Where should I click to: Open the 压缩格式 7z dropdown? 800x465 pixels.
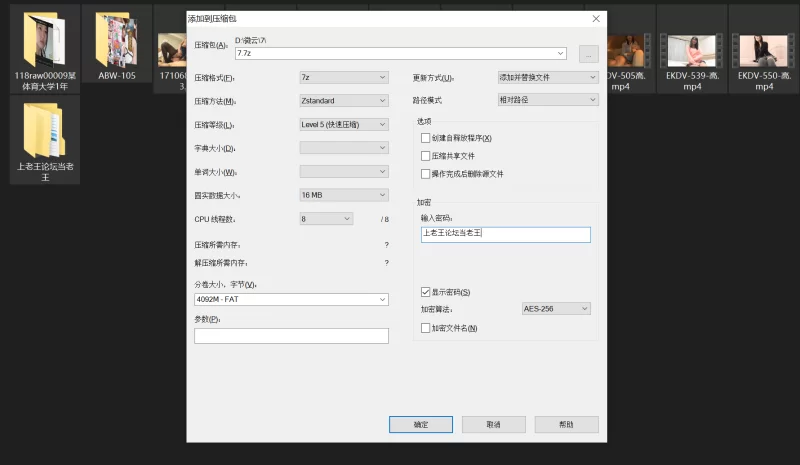(x=343, y=77)
